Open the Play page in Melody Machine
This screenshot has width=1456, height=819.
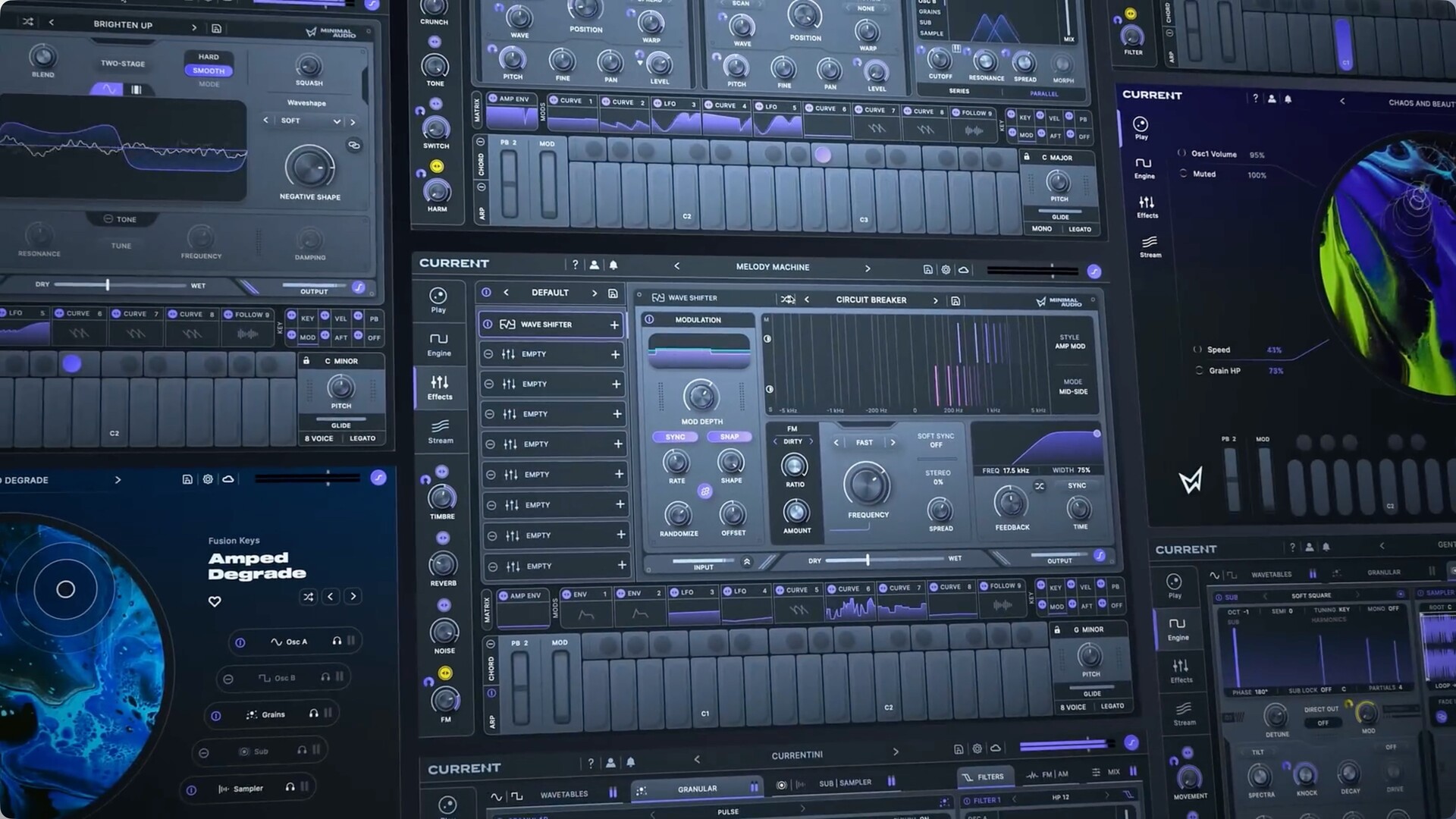[x=438, y=299]
